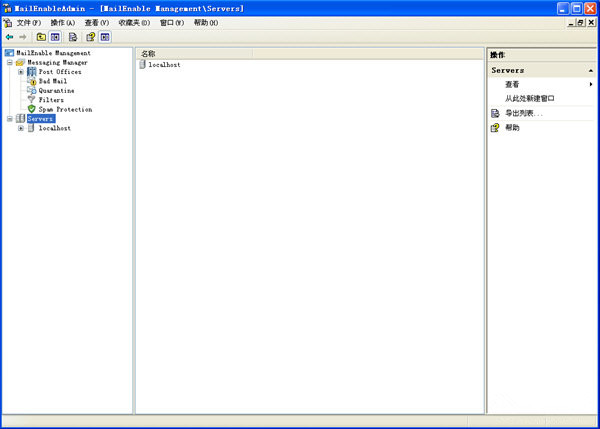Viewport: 600px width, 429px height.
Task: Open the 操作(A) menu
Action: [x=63, y=23]
